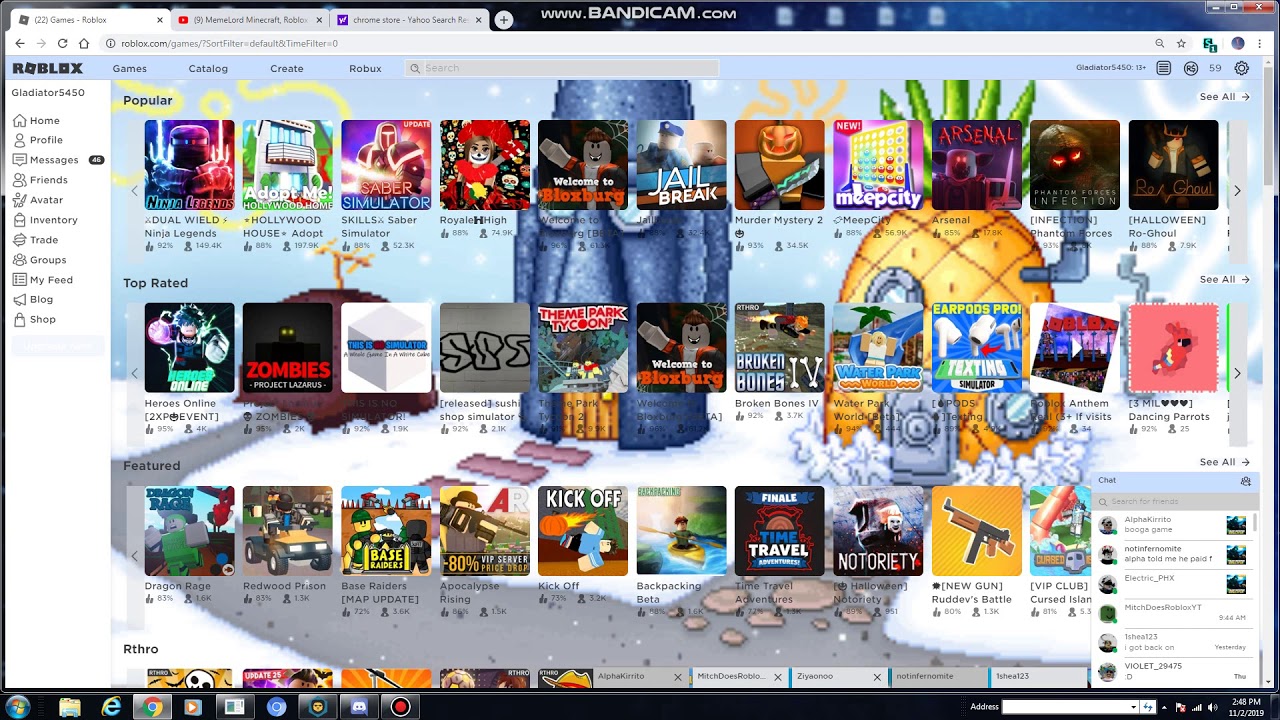Click See All for Top Rated games
Image resolution: width=1280 pixels, height=720 pixels.
(1224, 280)
